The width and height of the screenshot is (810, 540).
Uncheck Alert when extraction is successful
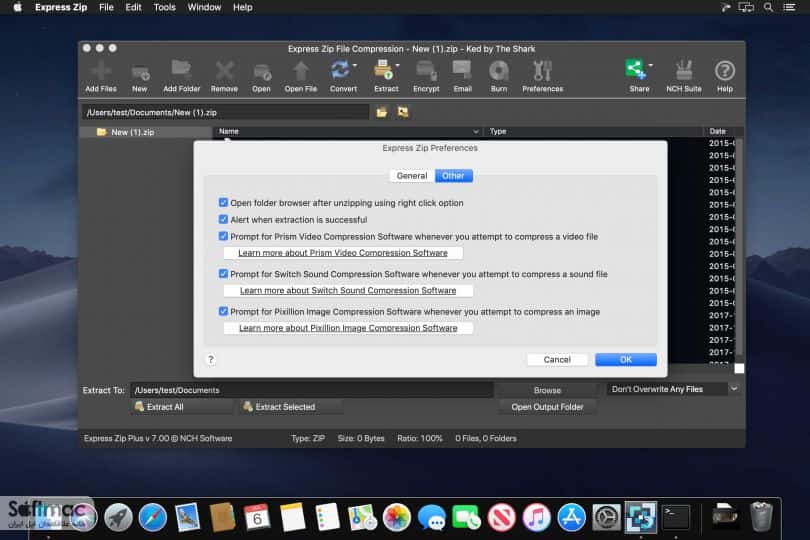click(x=223, y=219)
